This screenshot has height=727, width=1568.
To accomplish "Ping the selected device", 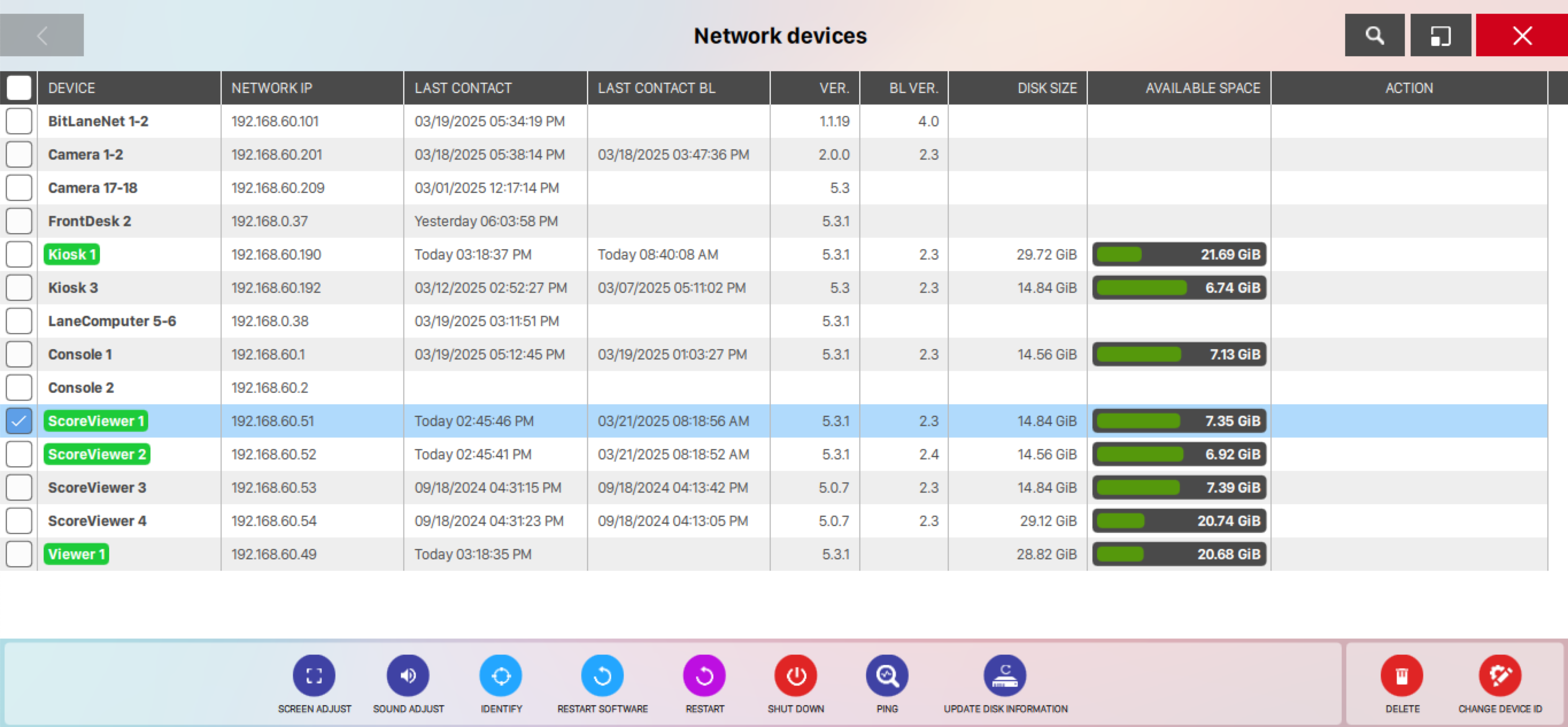I will point(886,675).
